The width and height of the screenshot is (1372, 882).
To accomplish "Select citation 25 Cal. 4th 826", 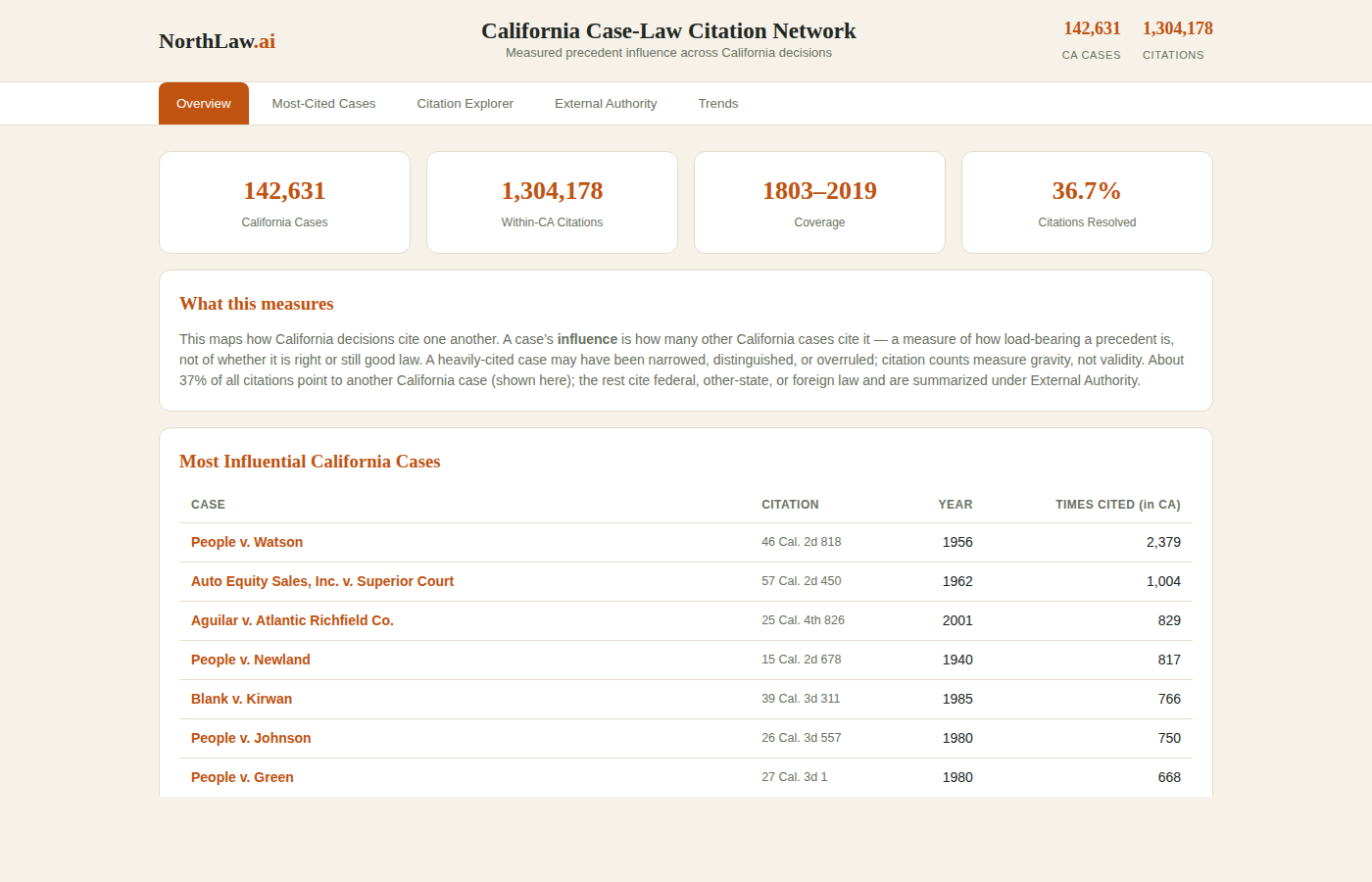I will pyautogui.click(x=803, y=620).
